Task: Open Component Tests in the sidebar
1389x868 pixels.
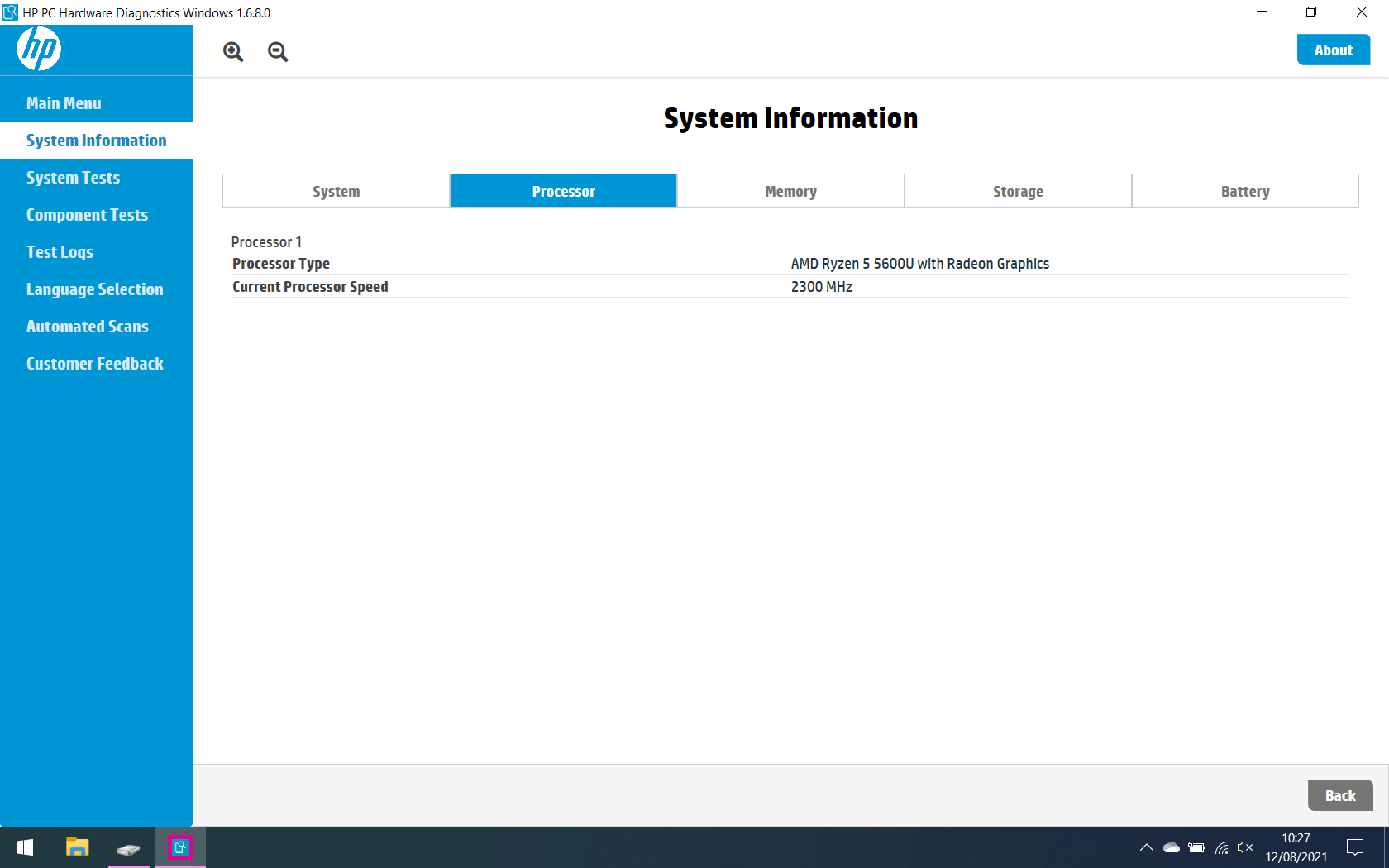Action: pos(96,215)
